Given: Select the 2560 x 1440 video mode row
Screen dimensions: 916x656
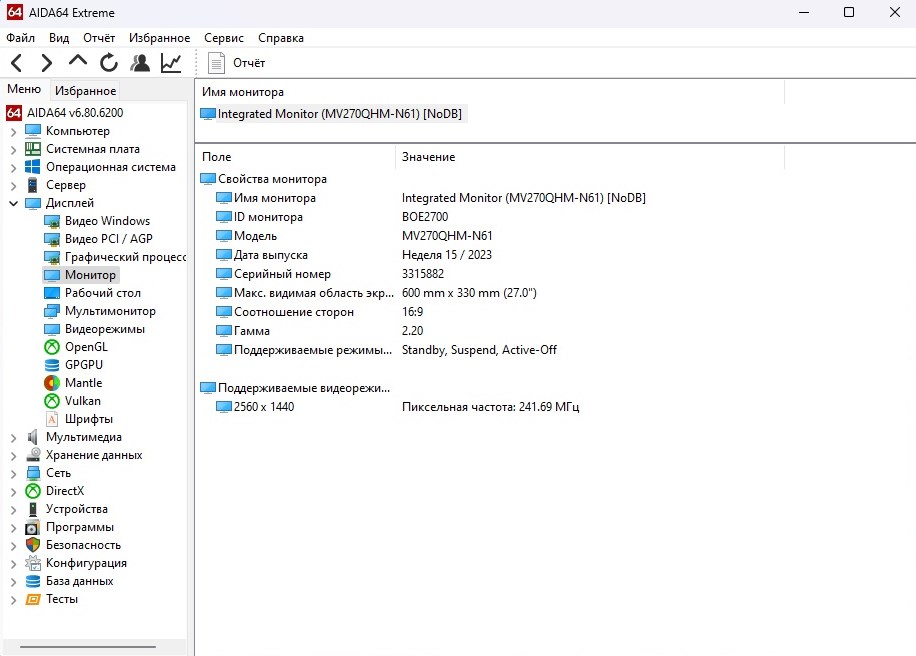Looking at the screenshot, I should [x=263, y=407].
